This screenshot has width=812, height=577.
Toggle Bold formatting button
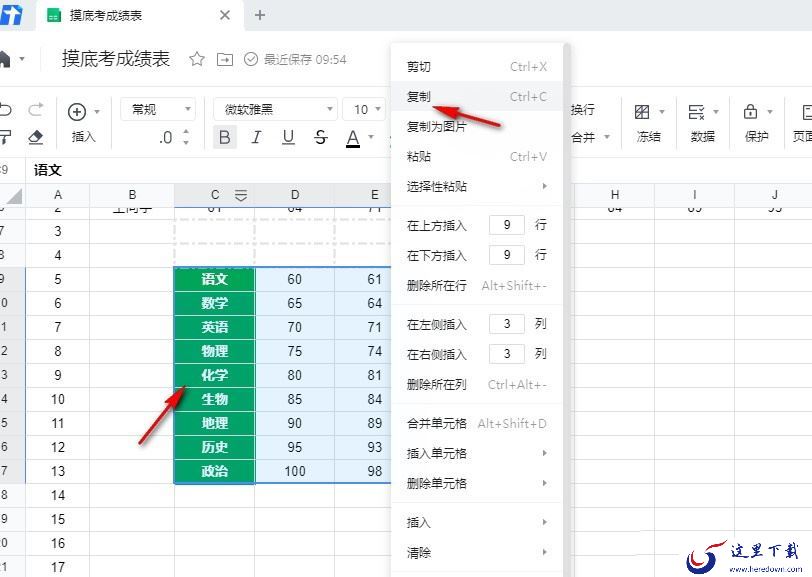(x=225, y=137)
